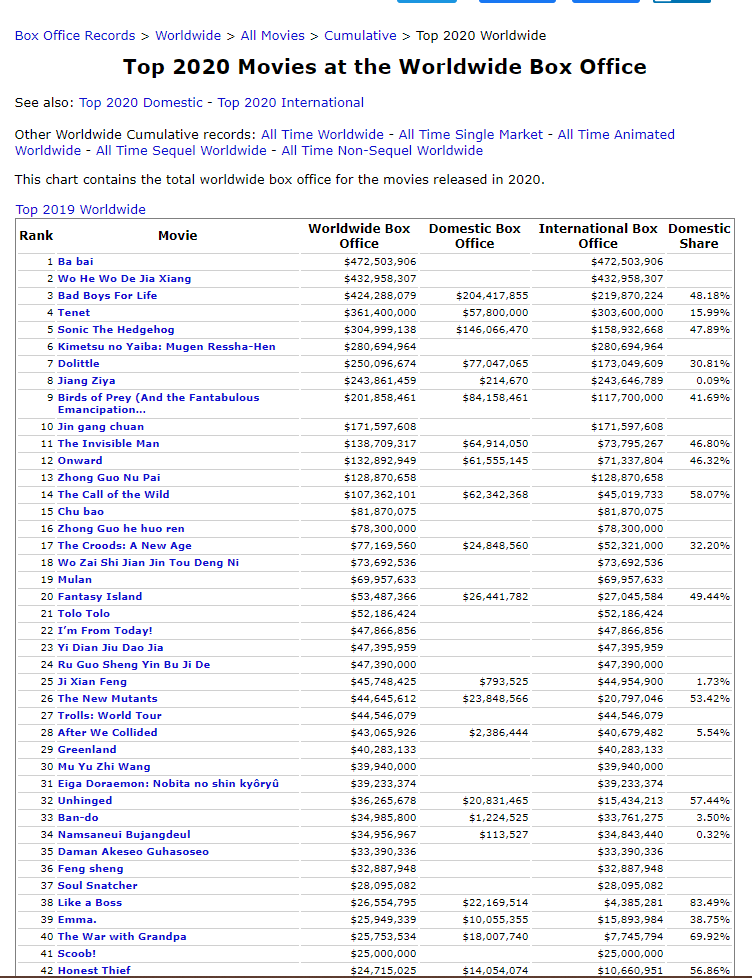Screen dimensions: 752x978
Task: Open All Time Worldwide records
Action: point(322,134)
